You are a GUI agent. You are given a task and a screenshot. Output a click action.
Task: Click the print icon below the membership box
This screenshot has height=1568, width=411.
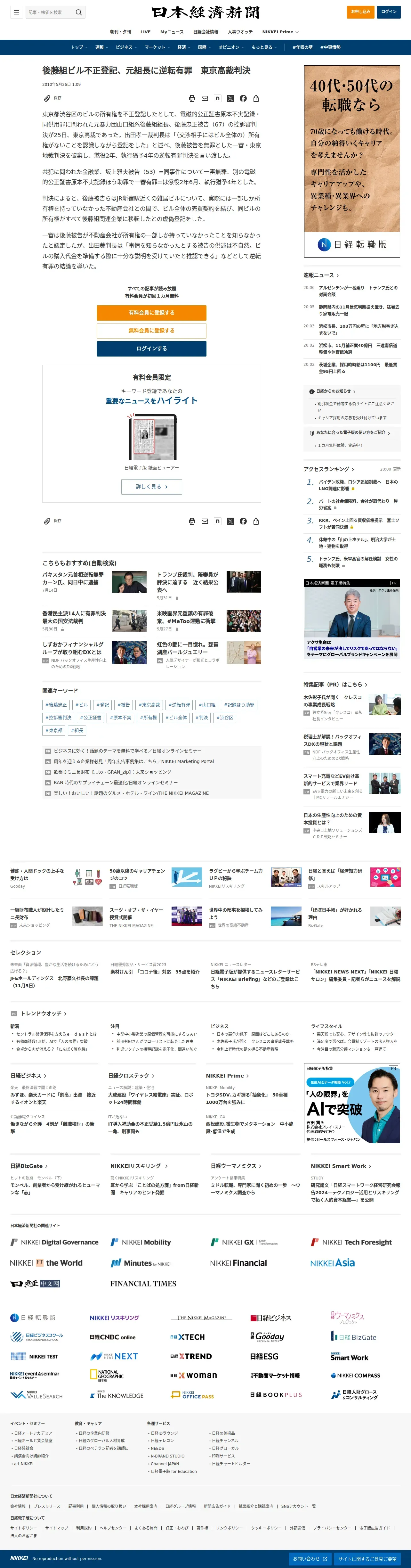click(x=192, y=521)
